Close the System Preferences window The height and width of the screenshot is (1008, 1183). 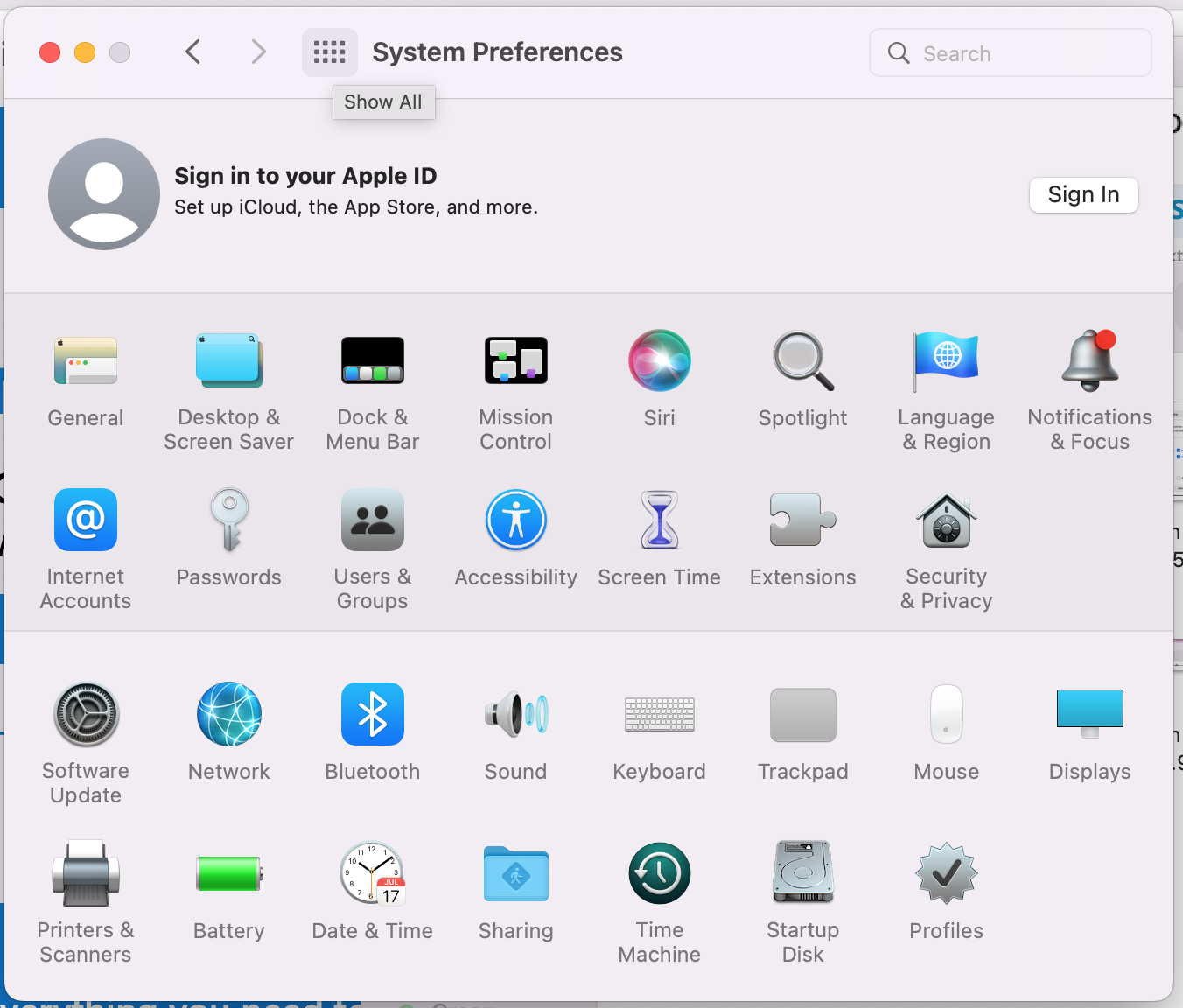point(50,52)
